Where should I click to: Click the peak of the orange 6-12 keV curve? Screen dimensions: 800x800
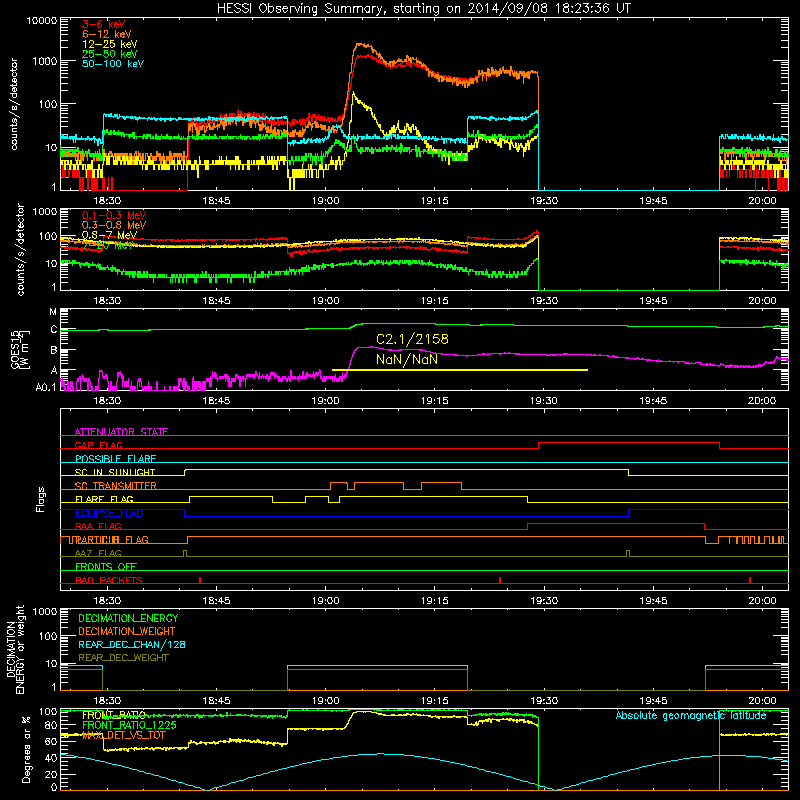coord(360,44)
